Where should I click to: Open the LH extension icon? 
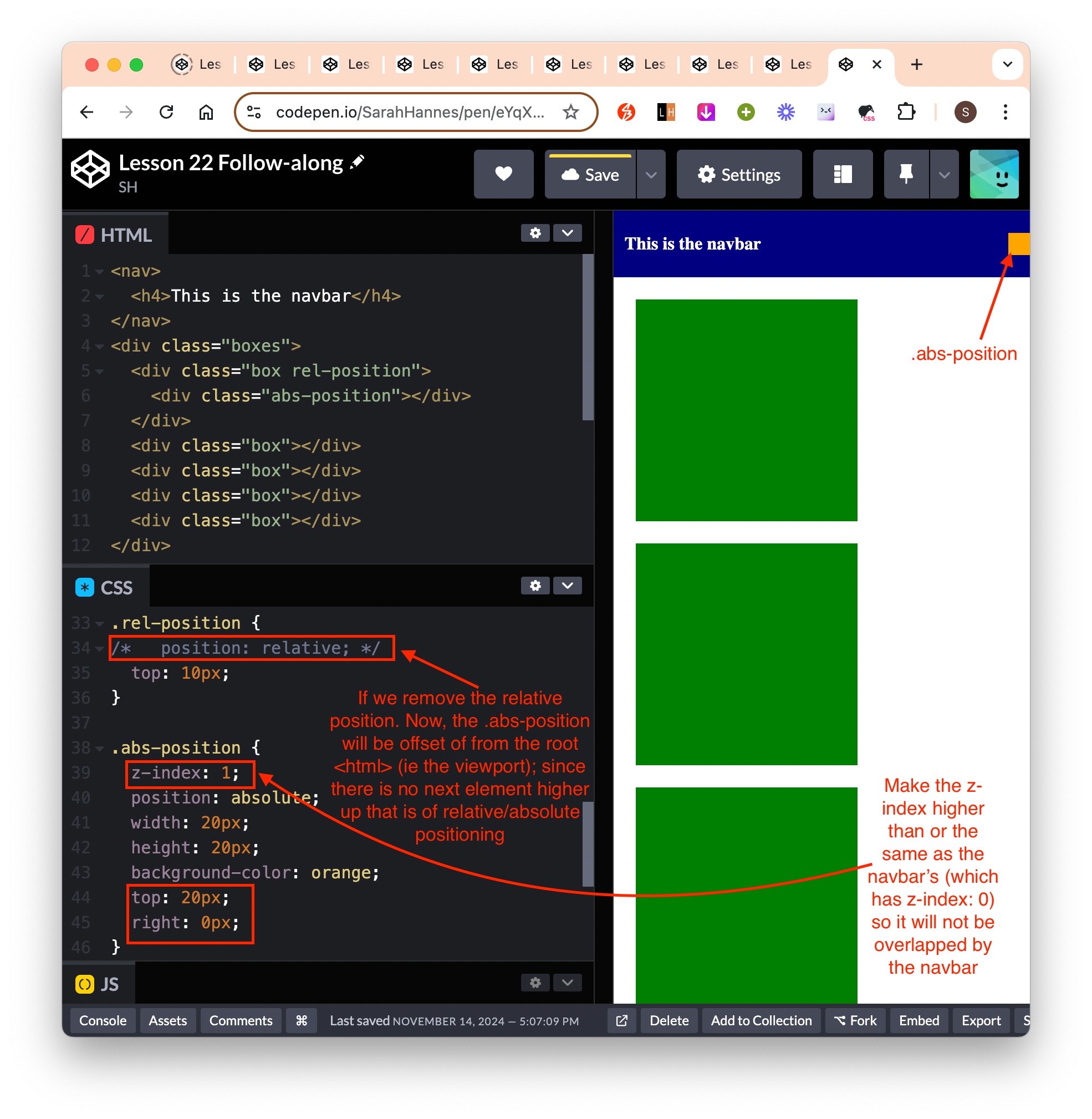[666, 112]
